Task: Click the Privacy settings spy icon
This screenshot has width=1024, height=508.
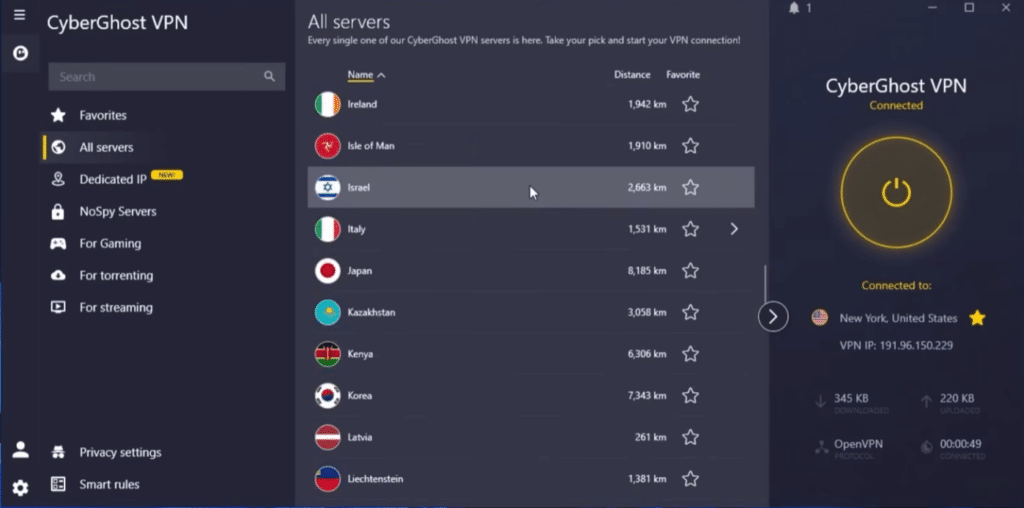Action: [58, 452]
